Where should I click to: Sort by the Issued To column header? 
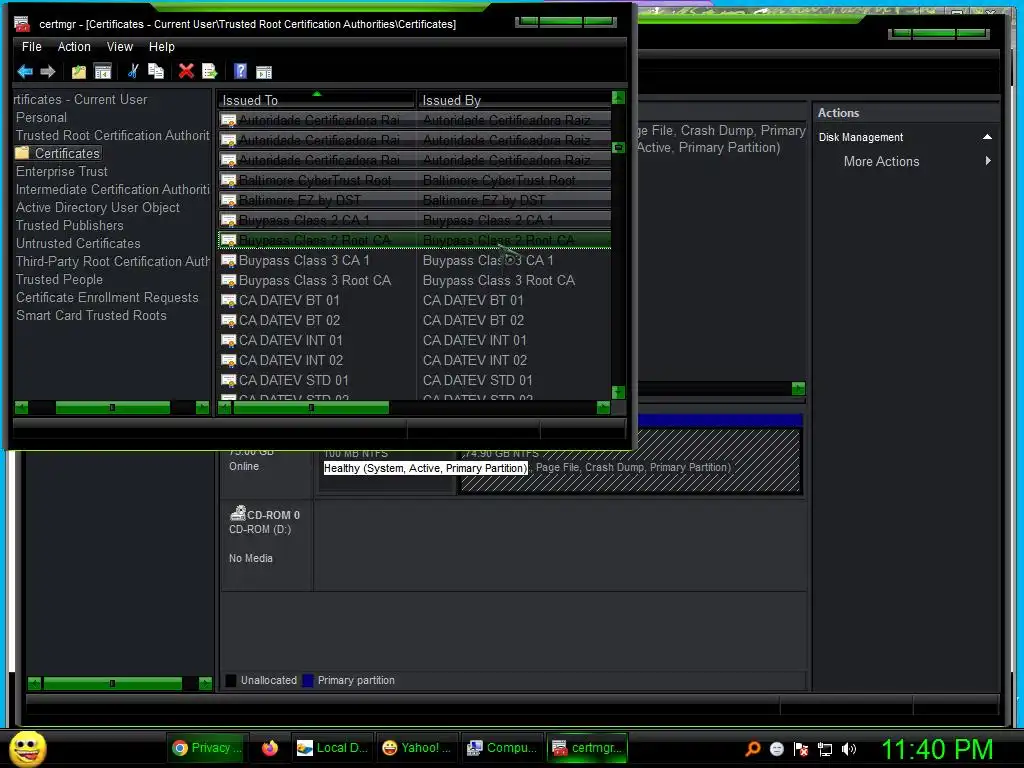[x=316, y=100]
